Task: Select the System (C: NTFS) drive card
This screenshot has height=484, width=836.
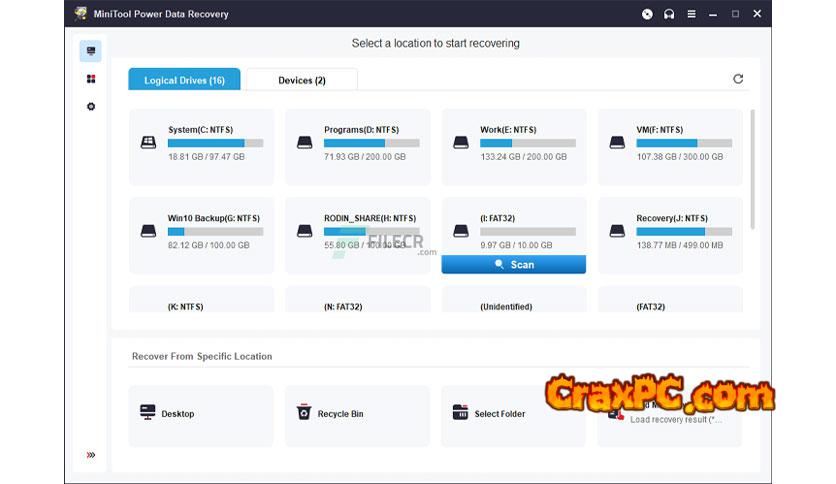Action: click(200, 146)
